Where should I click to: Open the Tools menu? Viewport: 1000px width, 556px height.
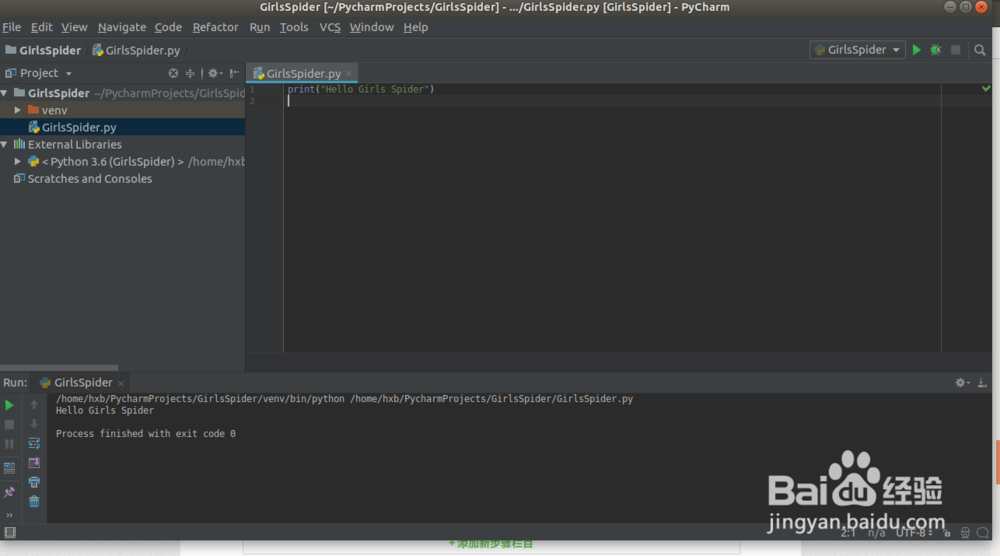click(x=294, y=27)
